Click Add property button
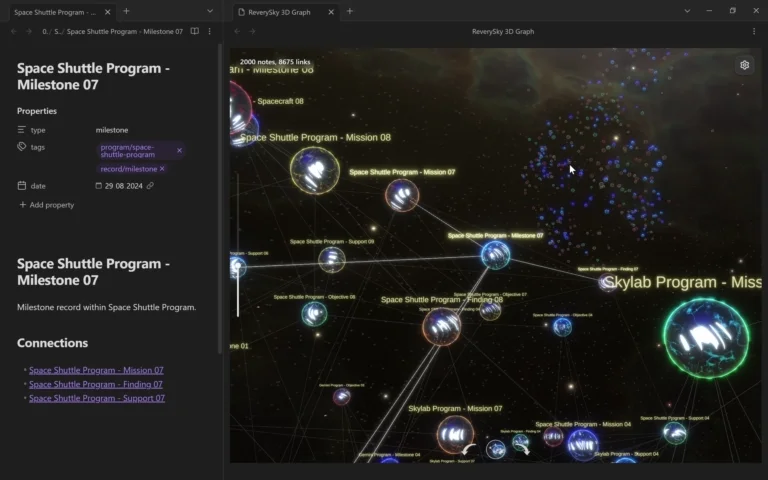This screenshot has width=768, height=480. 47,205
